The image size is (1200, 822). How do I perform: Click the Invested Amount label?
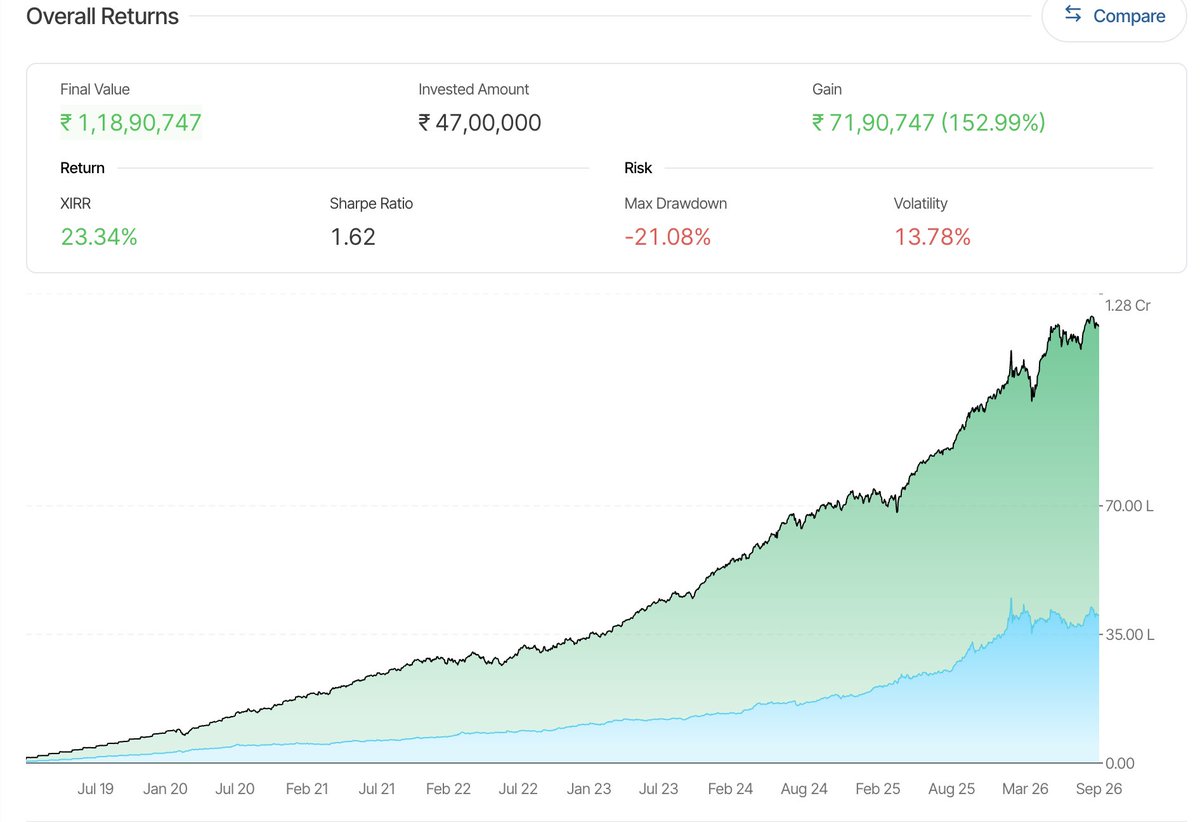(x=474, y=90)
